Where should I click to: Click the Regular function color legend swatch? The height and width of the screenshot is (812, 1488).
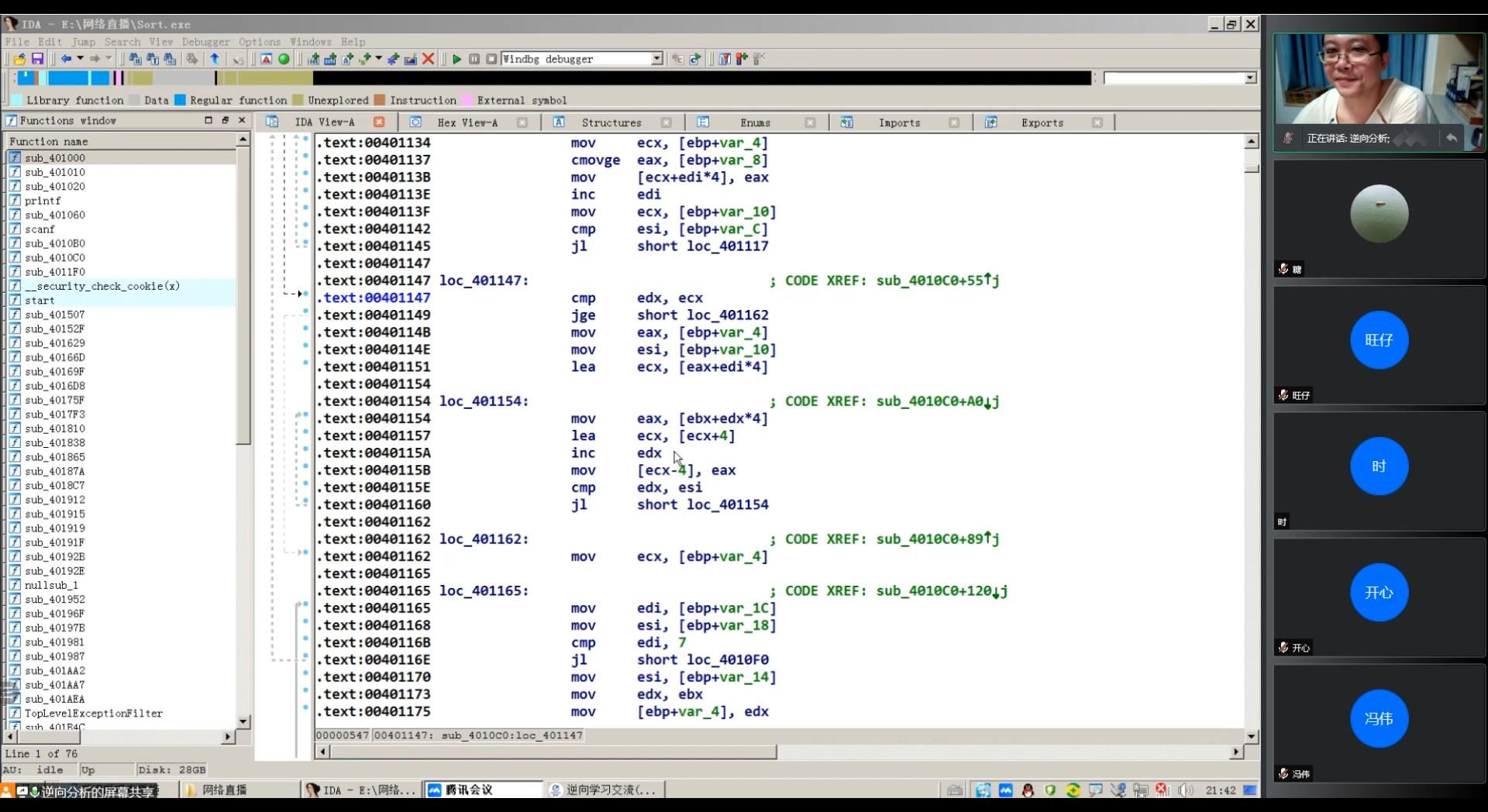[x=180, y=100]
